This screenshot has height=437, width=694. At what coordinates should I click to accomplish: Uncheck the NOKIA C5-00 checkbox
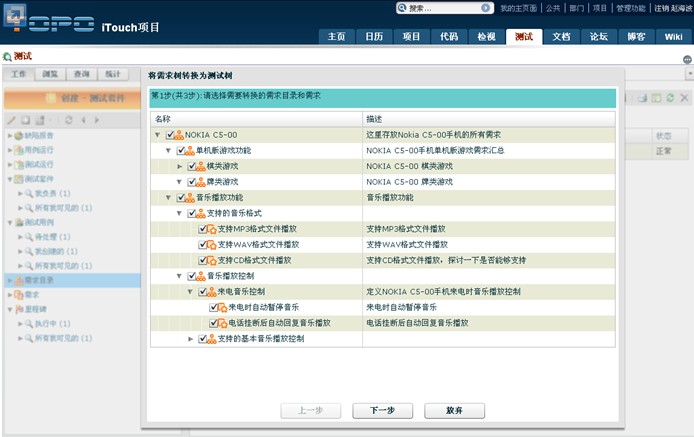click(x=170, y=135)
